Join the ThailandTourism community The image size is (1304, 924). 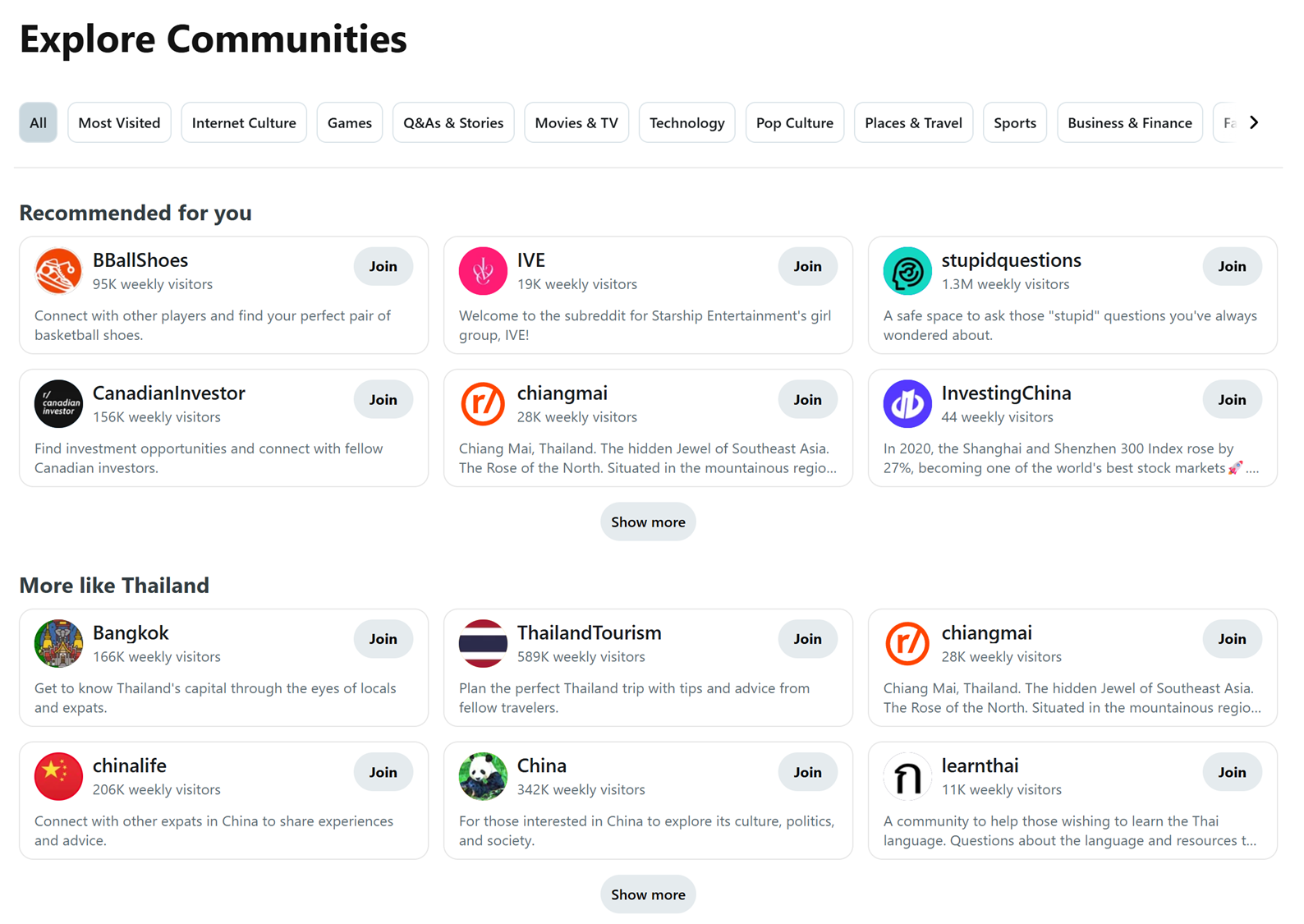[x=807, y=639]
